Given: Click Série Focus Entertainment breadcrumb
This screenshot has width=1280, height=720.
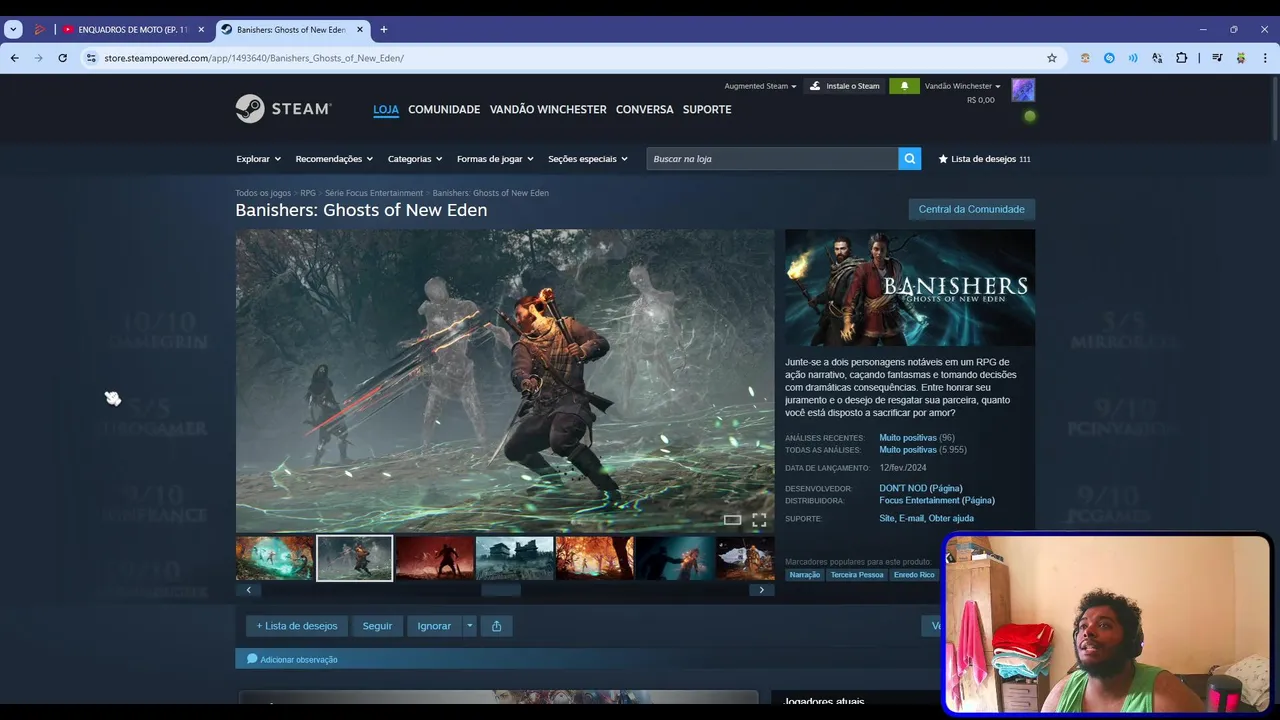Looking at the screenshot, I should click(x=374, y=193).
